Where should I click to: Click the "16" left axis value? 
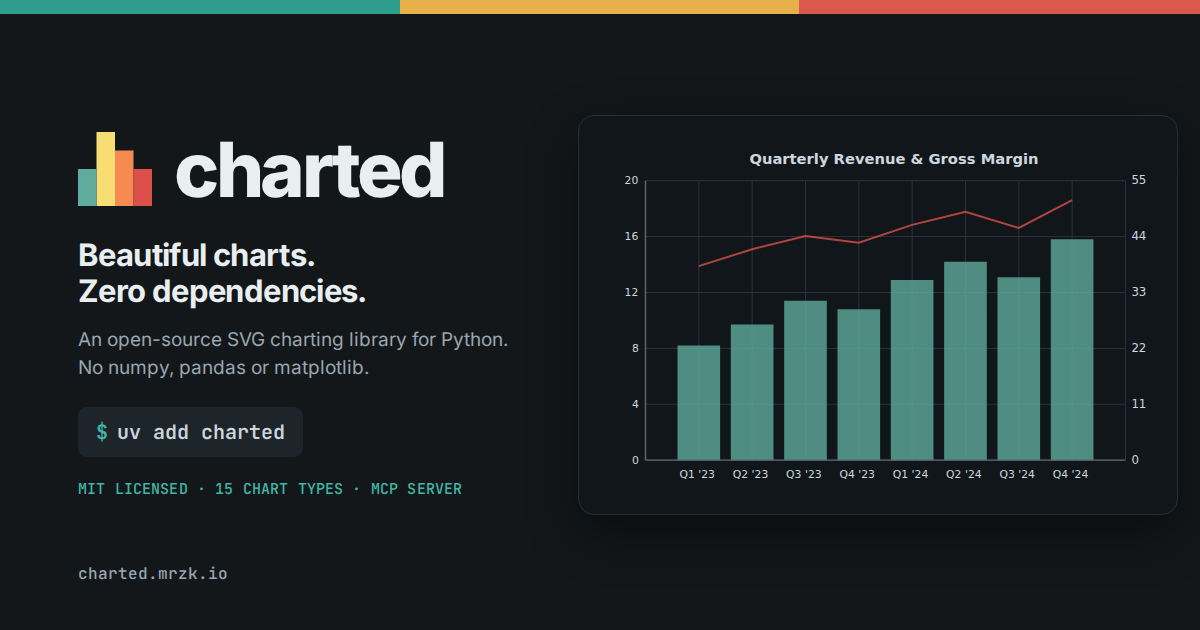pos(631,236)
